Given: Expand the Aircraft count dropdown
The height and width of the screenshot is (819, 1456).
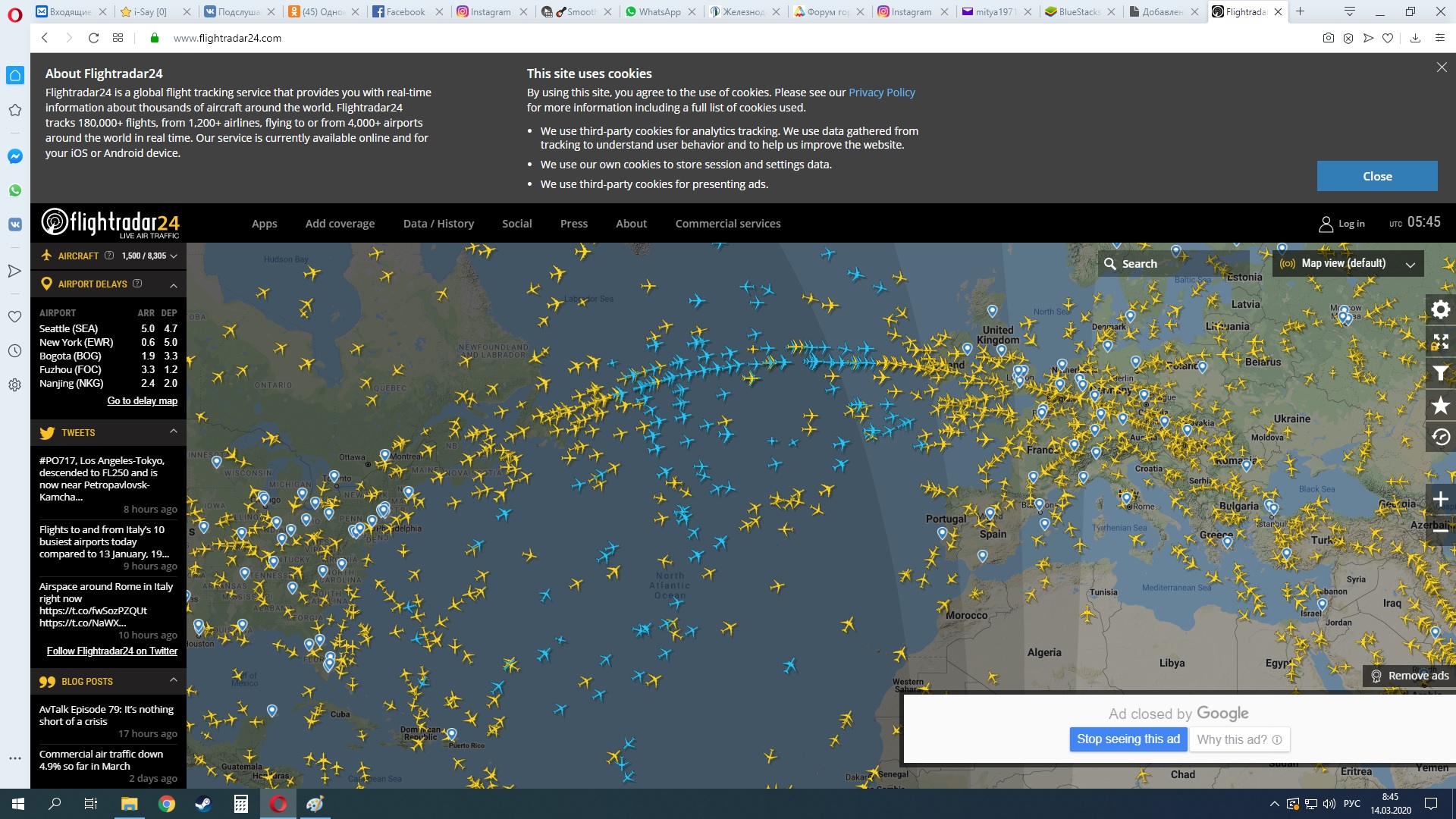Looking at the screenshot, I should [x=174, y=256].
